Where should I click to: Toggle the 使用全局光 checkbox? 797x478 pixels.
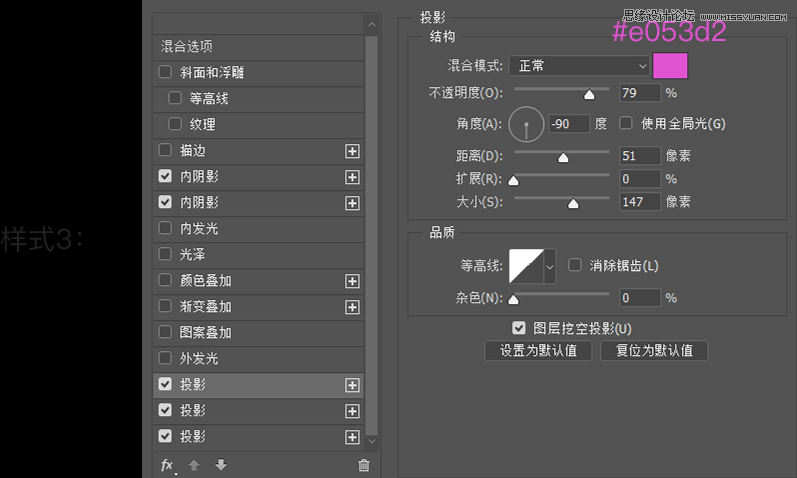pyautogui.click(x=626, y=124)
